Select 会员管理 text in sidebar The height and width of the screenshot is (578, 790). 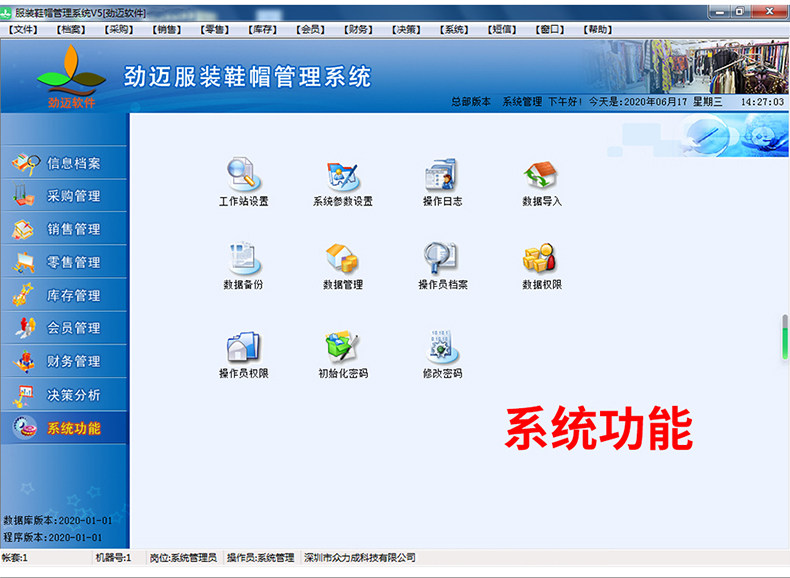pos(74,328)
